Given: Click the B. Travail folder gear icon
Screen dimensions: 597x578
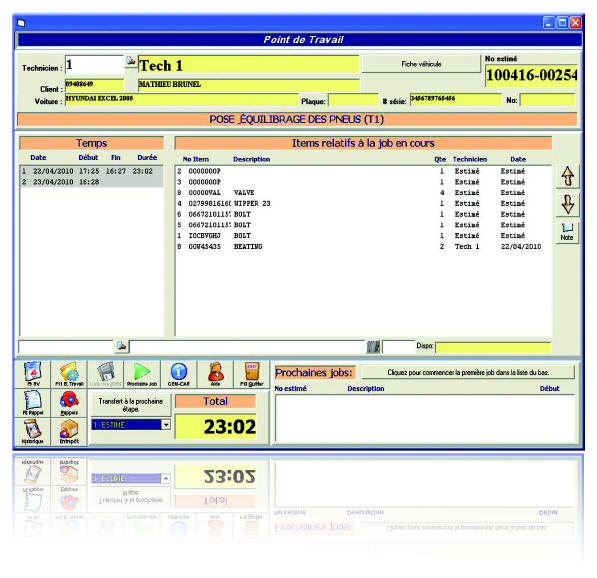Looking at the screenshot, I should 69,374.
